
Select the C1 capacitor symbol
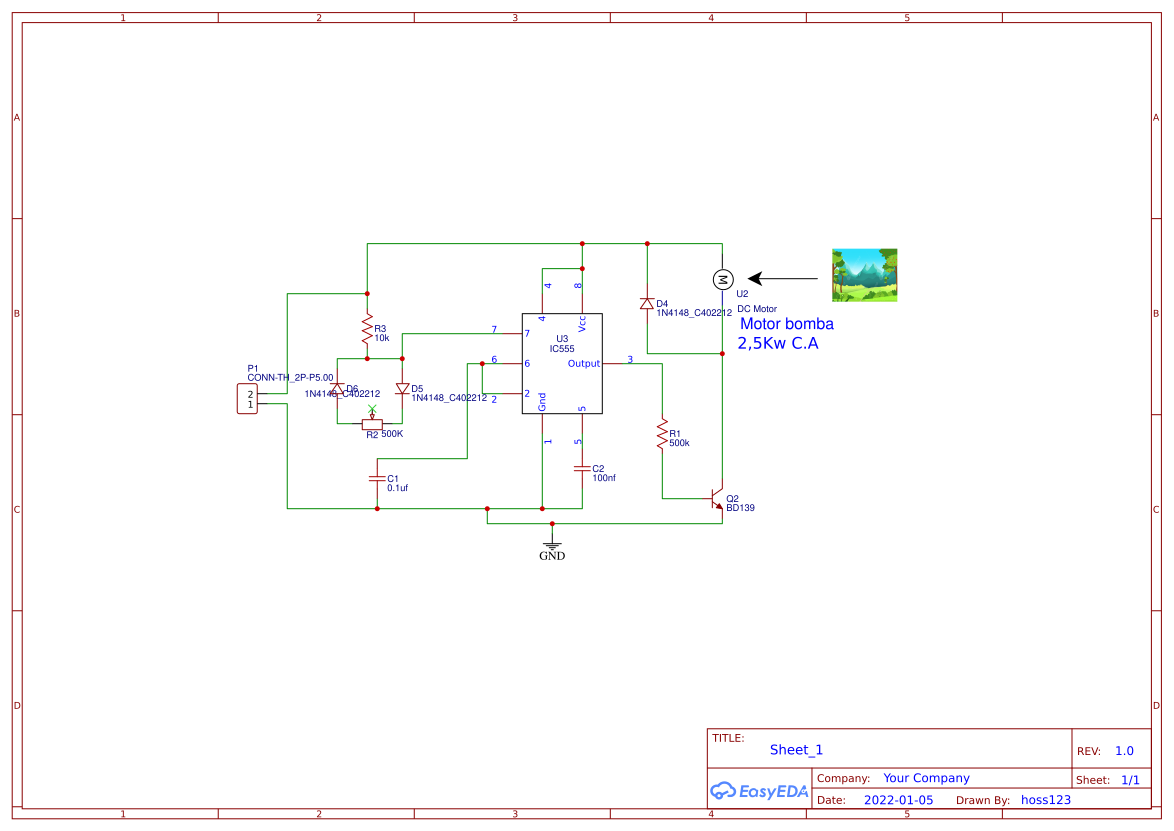[x=377, y=478]
